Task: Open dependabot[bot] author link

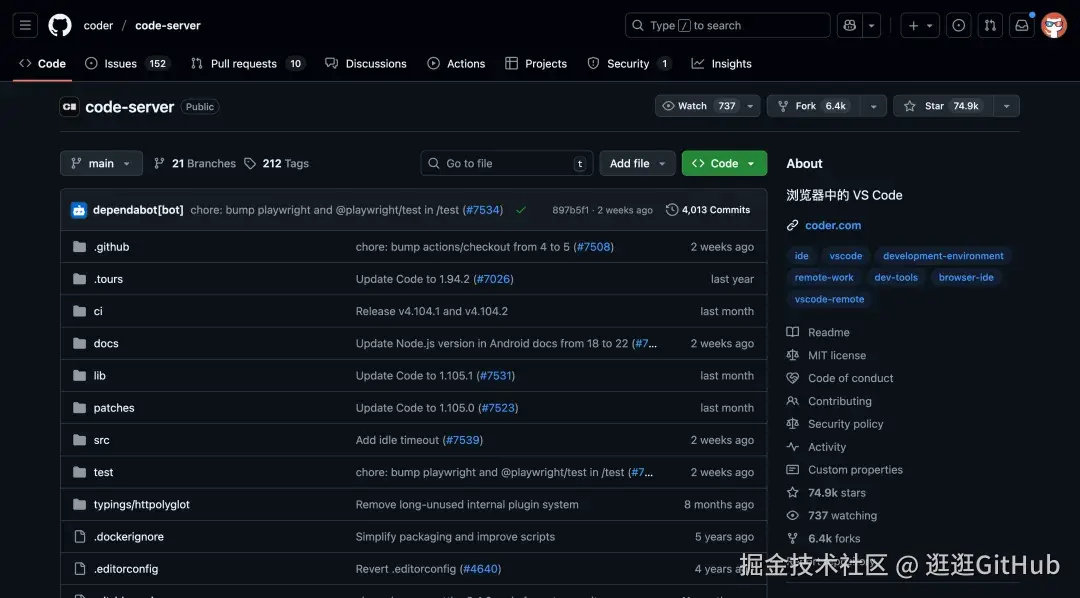Action: 138,210
